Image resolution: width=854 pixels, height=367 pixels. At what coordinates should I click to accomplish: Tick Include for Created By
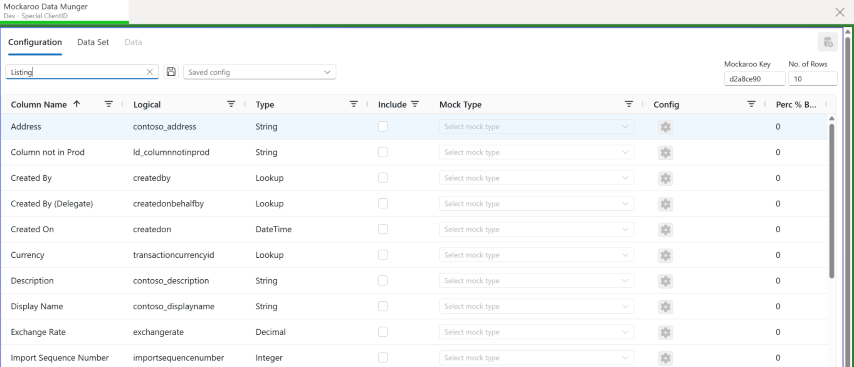(383, 178)
